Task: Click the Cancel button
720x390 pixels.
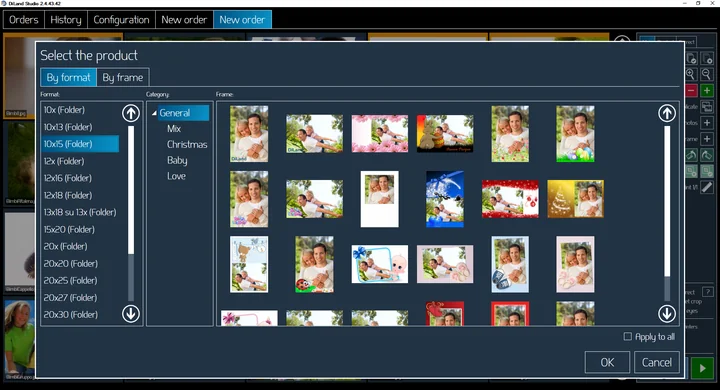Action: (657, 362)
